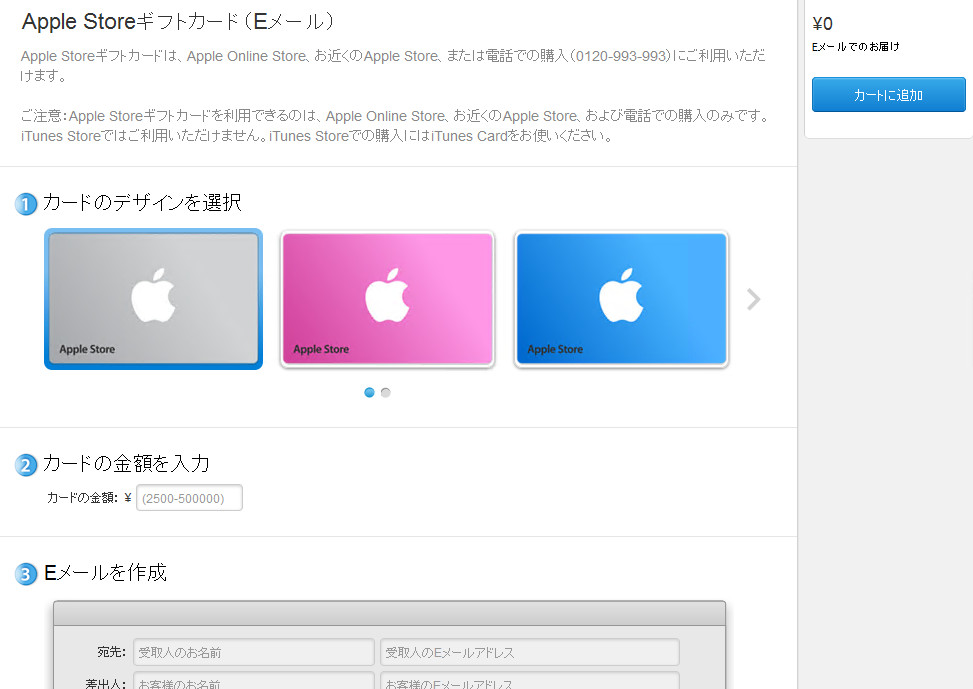Click the ¥0 price text

(x=822, y=24)
